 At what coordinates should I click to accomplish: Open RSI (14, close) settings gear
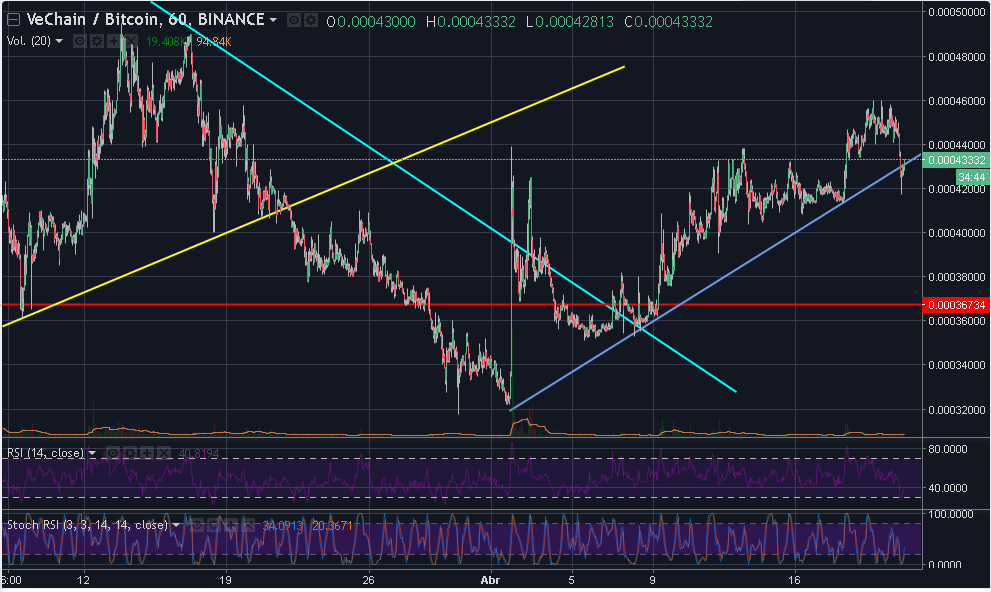click(x=130, y=453)
